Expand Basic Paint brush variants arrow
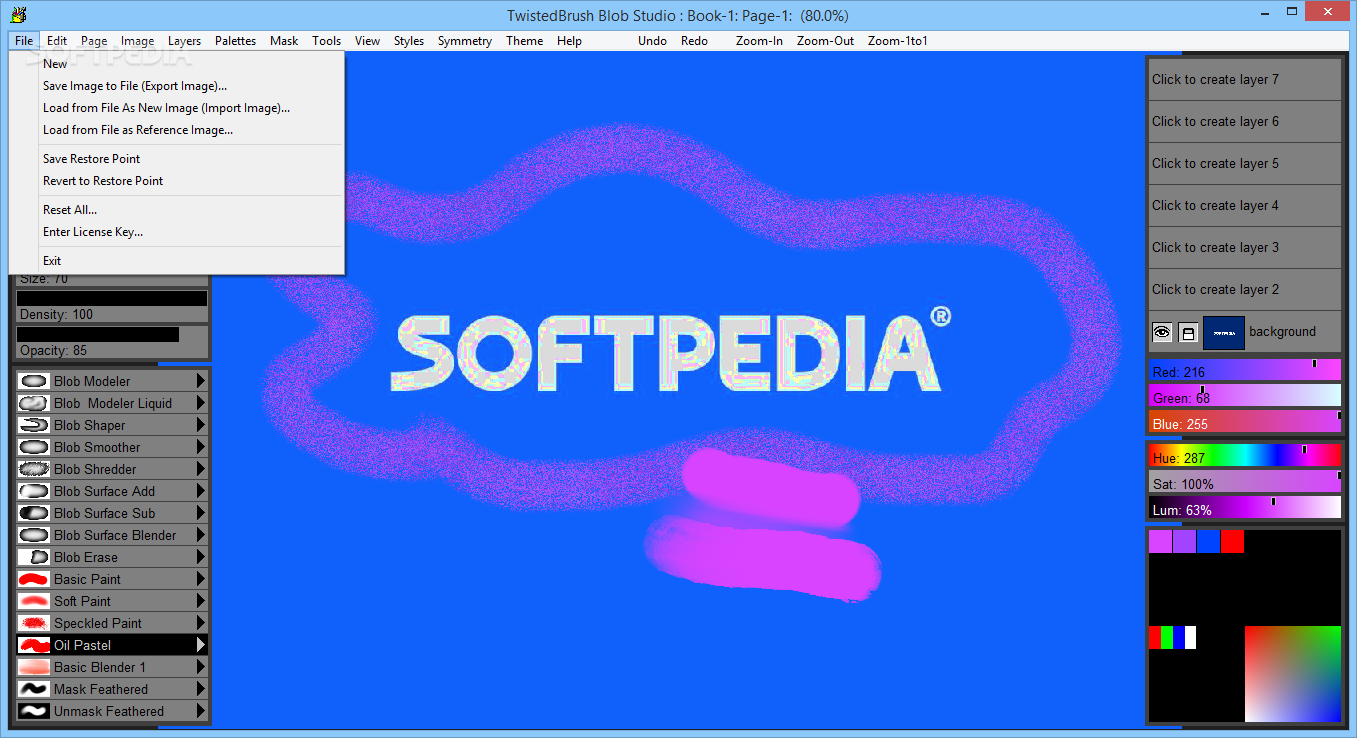Screen dimensions: 1357x738 point(201,579)
